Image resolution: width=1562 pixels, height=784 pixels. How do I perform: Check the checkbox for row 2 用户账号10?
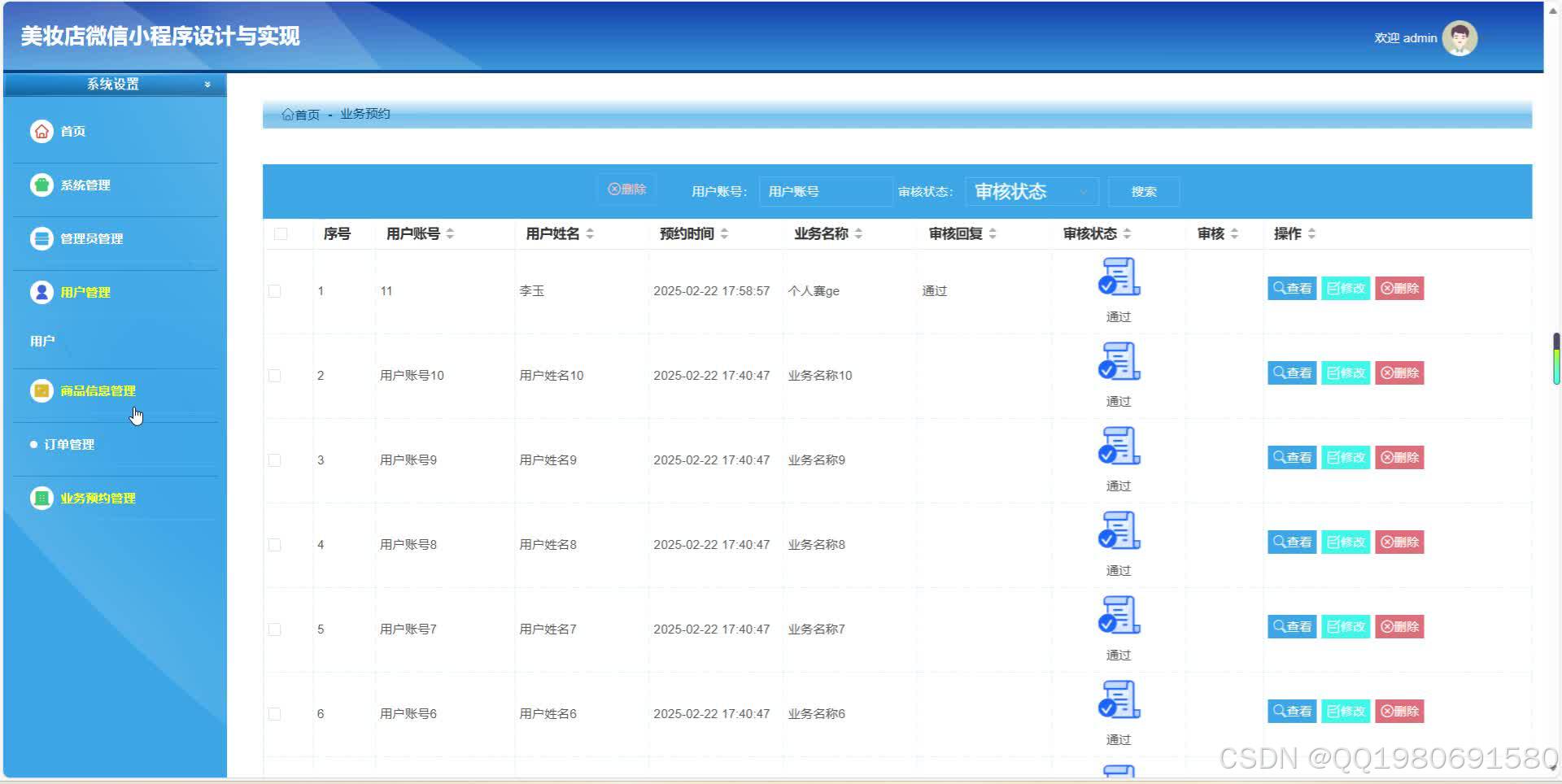[274, 376]
